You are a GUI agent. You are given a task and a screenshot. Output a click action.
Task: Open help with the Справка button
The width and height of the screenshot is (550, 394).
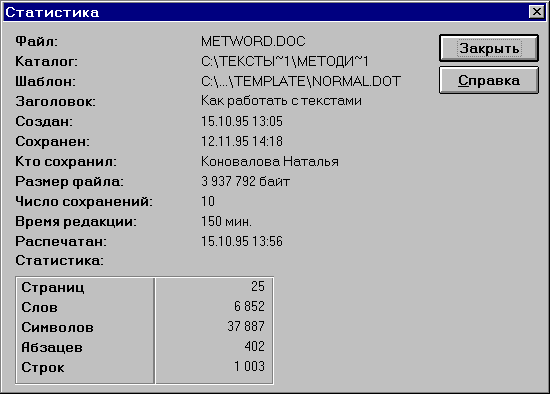(x=489, y=80)
